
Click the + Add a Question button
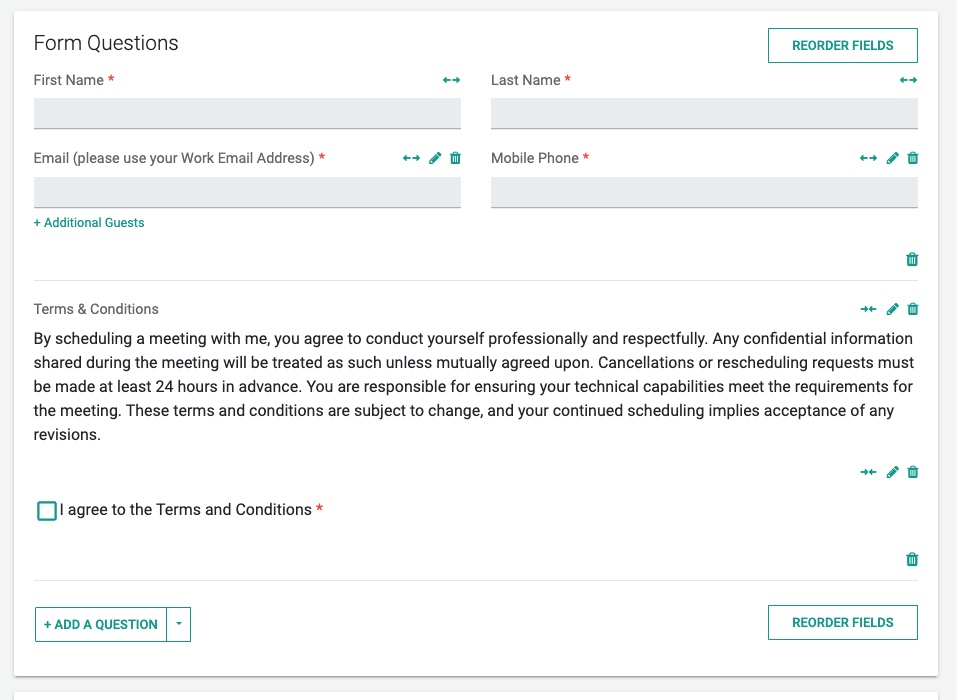pyautogui.click(x=101, y=624)
